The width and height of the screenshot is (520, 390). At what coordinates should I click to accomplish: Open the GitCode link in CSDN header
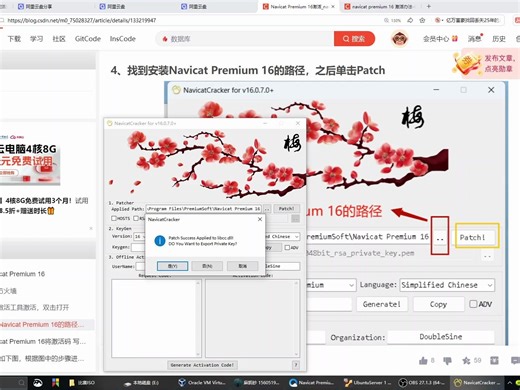click(88, 39)
